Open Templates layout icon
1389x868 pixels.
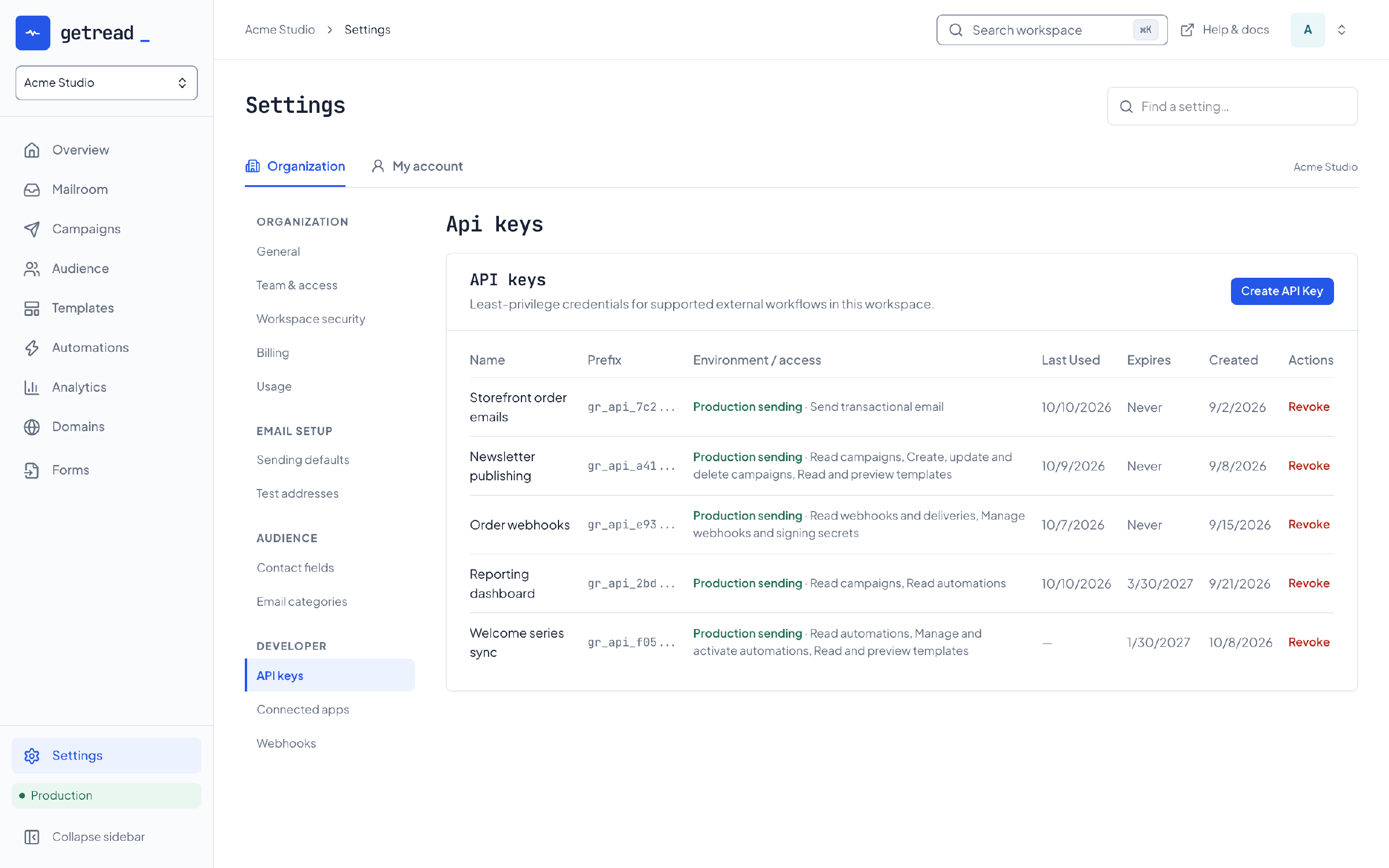point(32,308)
